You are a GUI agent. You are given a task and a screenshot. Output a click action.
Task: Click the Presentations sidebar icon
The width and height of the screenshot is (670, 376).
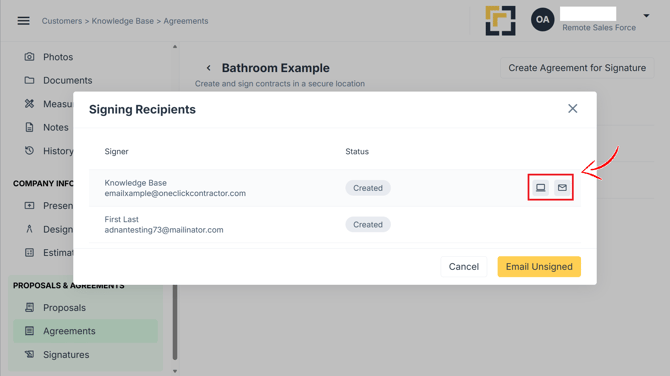pos(29,206)
